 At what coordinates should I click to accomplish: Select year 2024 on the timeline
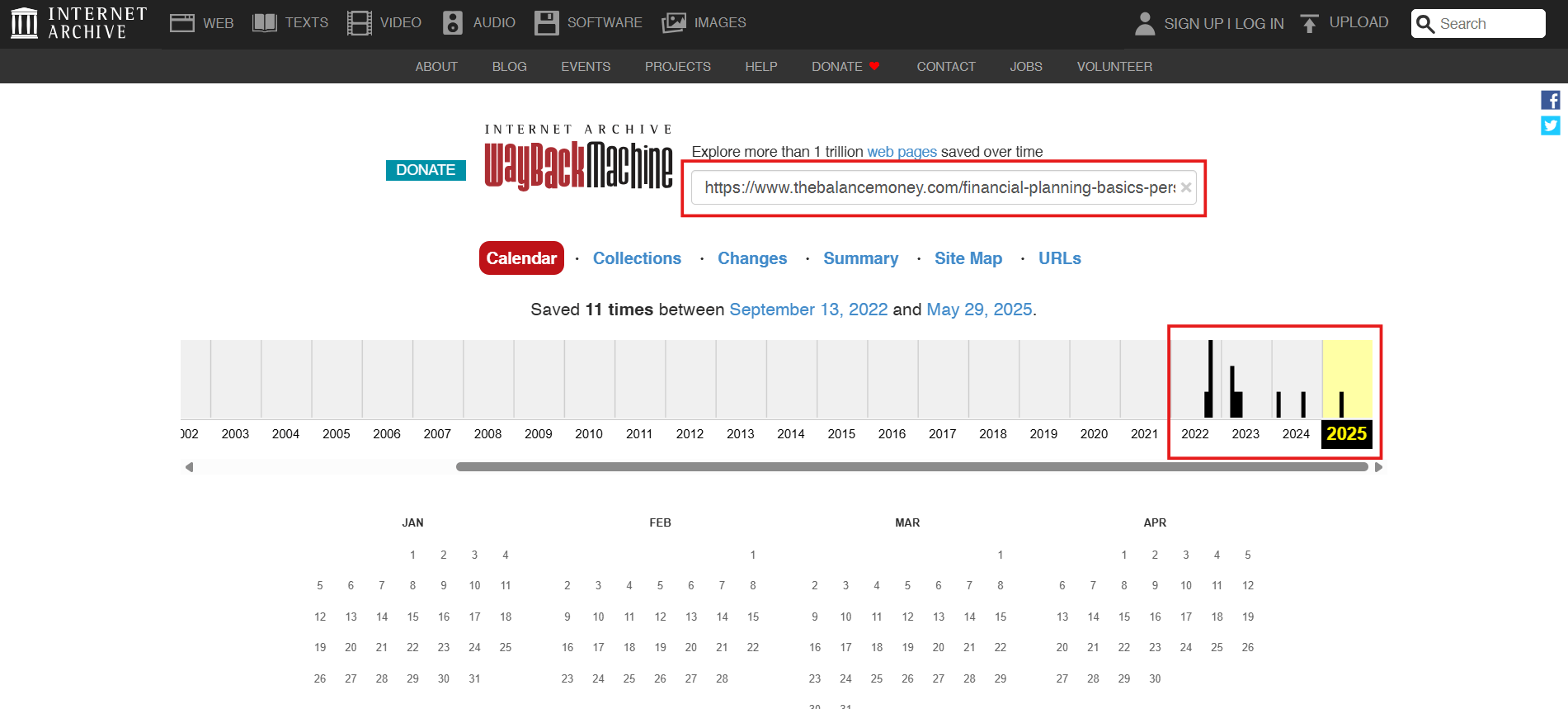point(1296,434)
